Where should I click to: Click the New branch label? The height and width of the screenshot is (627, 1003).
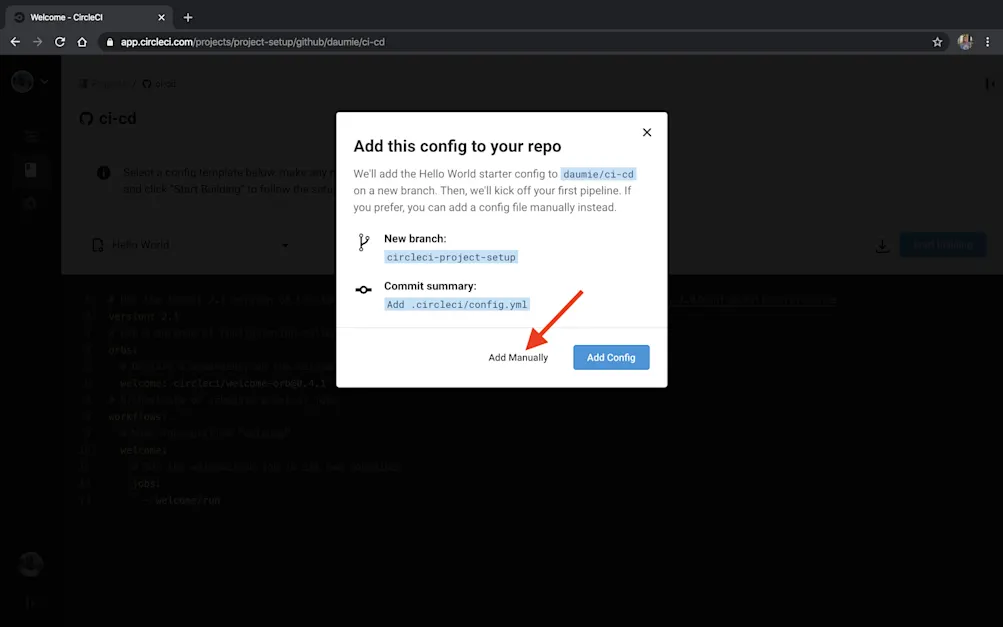[x=415, y=239]
